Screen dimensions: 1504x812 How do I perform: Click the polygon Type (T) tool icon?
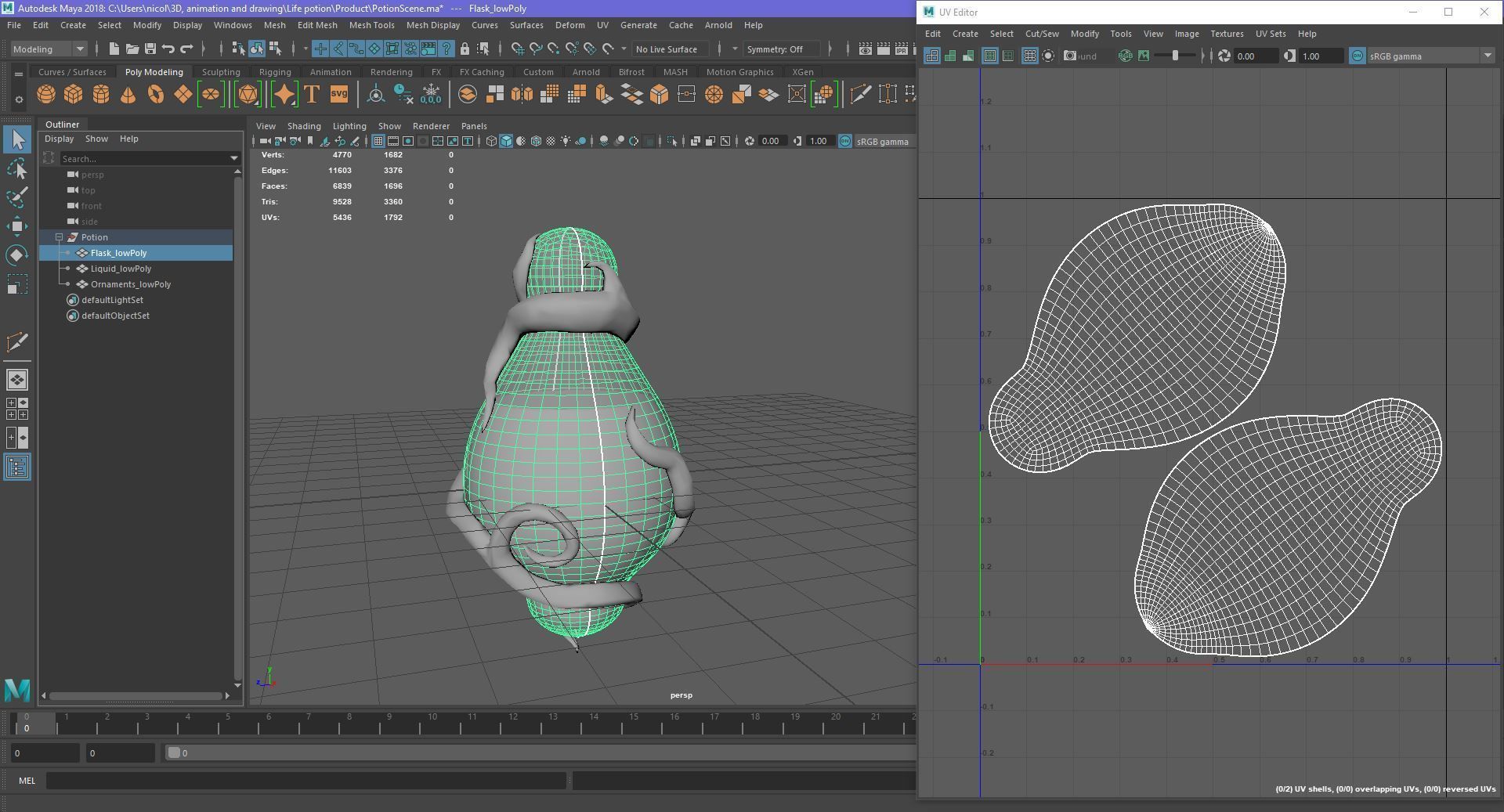(312, 95)
